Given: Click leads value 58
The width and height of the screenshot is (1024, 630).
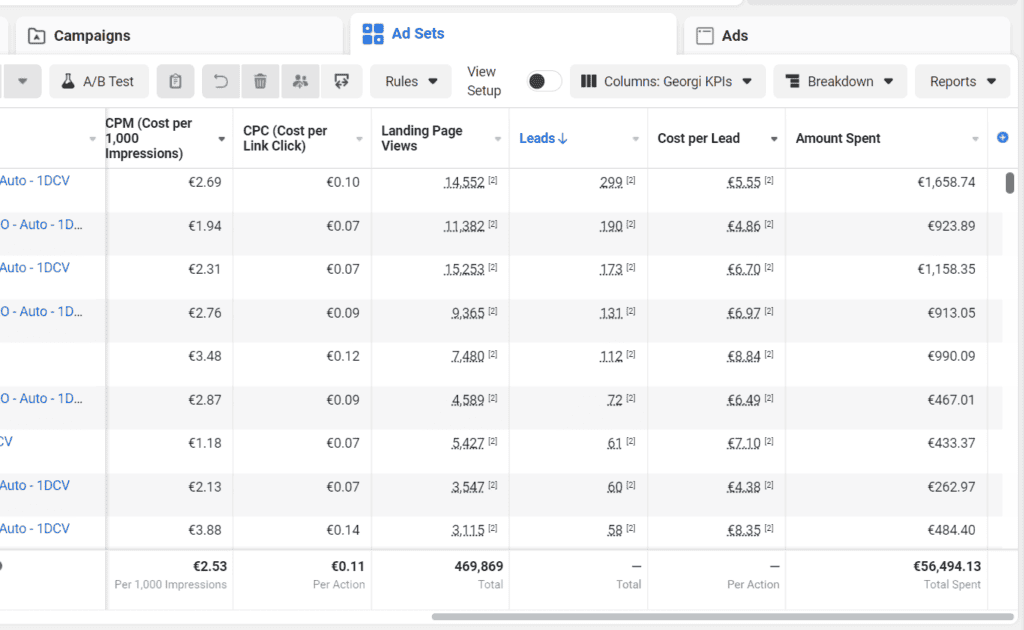Looking at the screenshot, I should coord(615,531).
